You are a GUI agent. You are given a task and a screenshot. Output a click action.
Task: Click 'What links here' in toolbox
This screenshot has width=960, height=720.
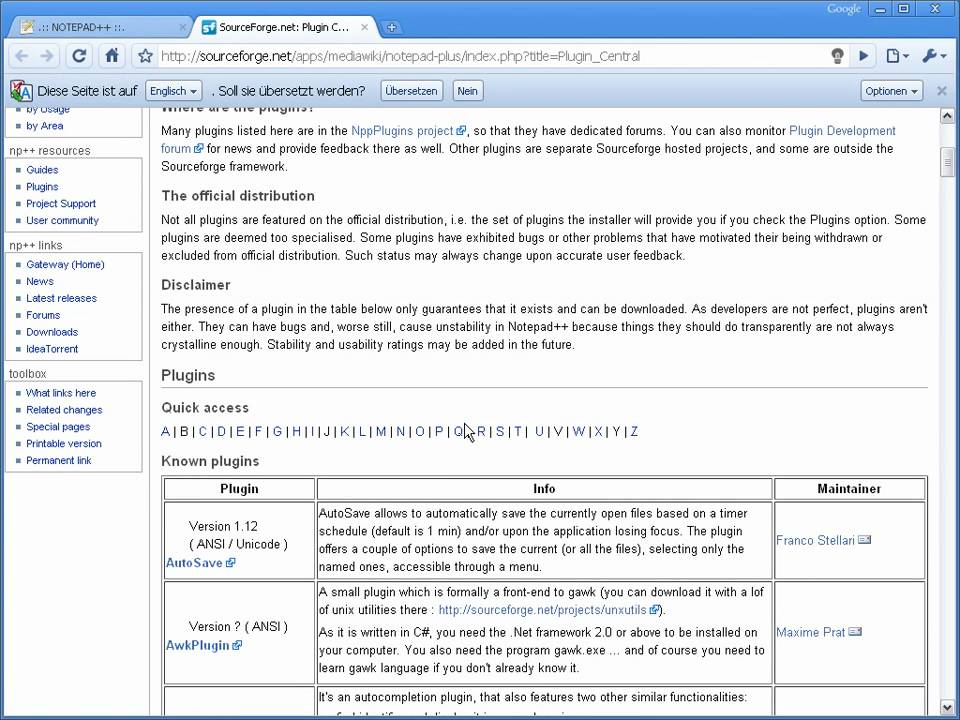[x=61, y=393]
